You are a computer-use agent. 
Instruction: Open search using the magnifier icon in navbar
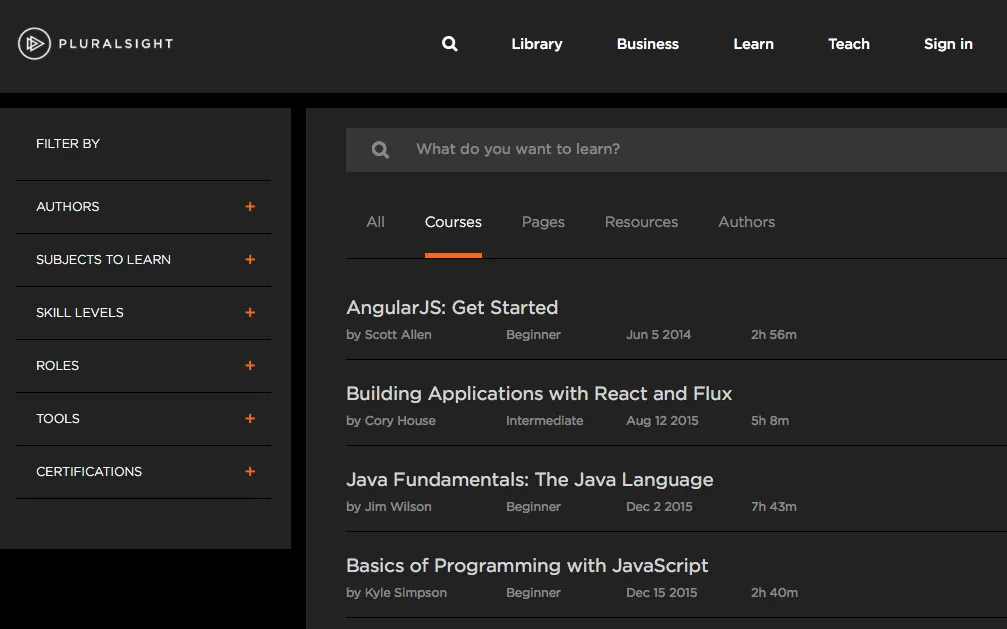pyautogui.click(x=448, y=44)
